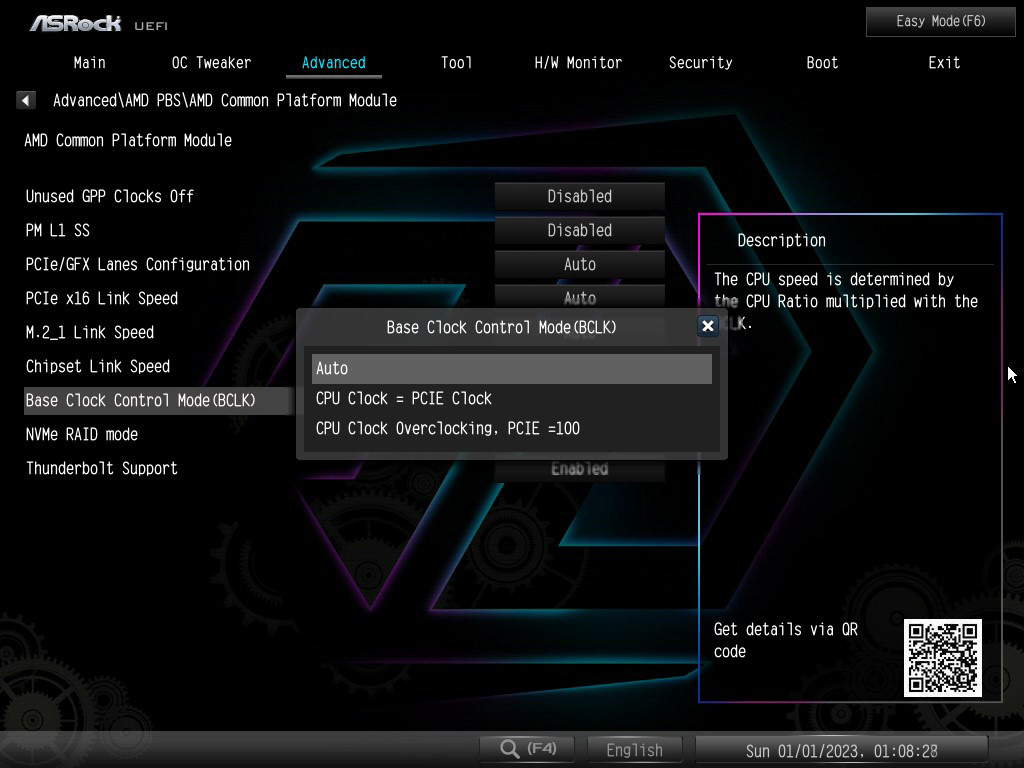Image resolution: width=1024 pixels, height=768 pixels.
Task: Select PCIe/GFX Lanes Configuration label
Action: tap(138, 264)
